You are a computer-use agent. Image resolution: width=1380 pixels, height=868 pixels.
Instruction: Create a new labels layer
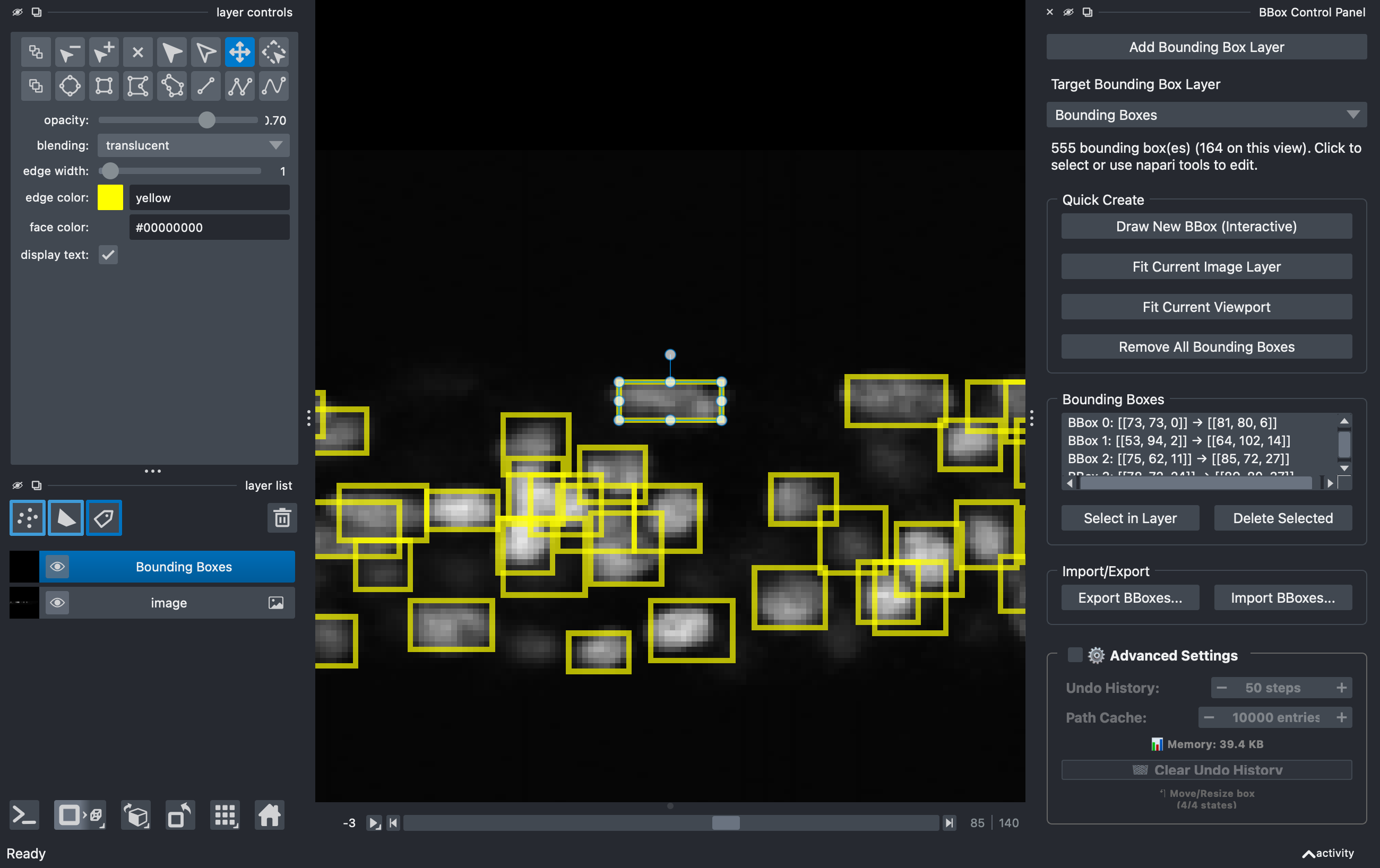(103, 518)
